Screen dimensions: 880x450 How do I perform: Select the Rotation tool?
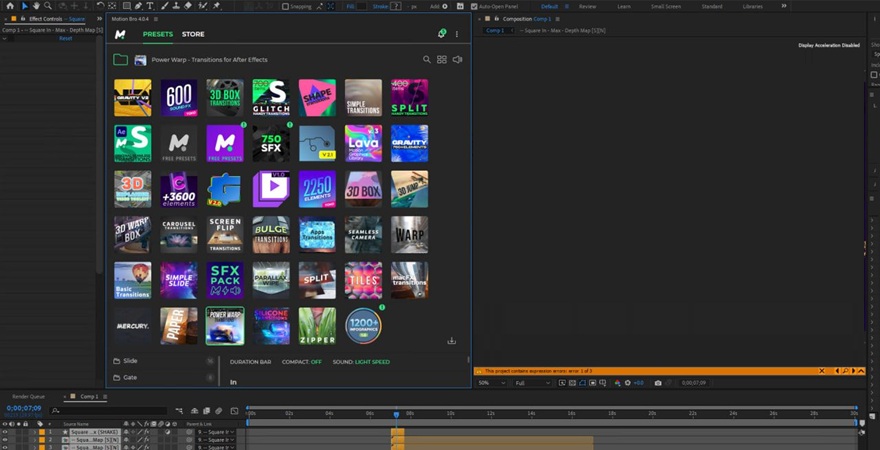pyautogui.click(x=100, y=6)
